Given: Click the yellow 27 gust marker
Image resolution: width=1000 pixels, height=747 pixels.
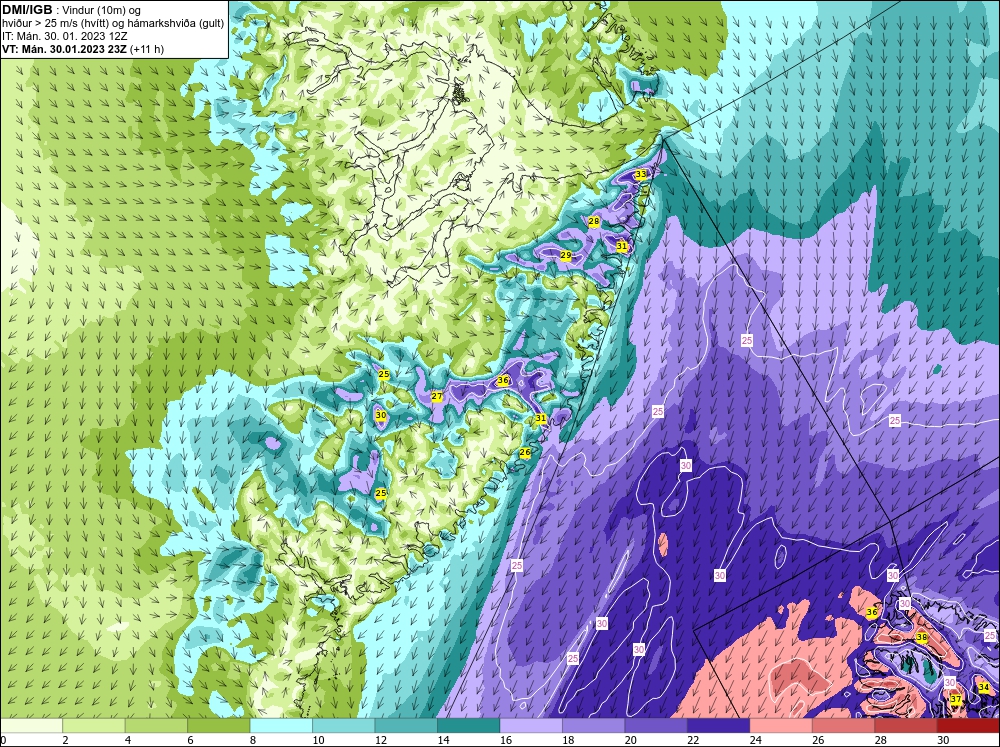Looking at the screenshot, I should pyautogui.click(x=437, y=396).
